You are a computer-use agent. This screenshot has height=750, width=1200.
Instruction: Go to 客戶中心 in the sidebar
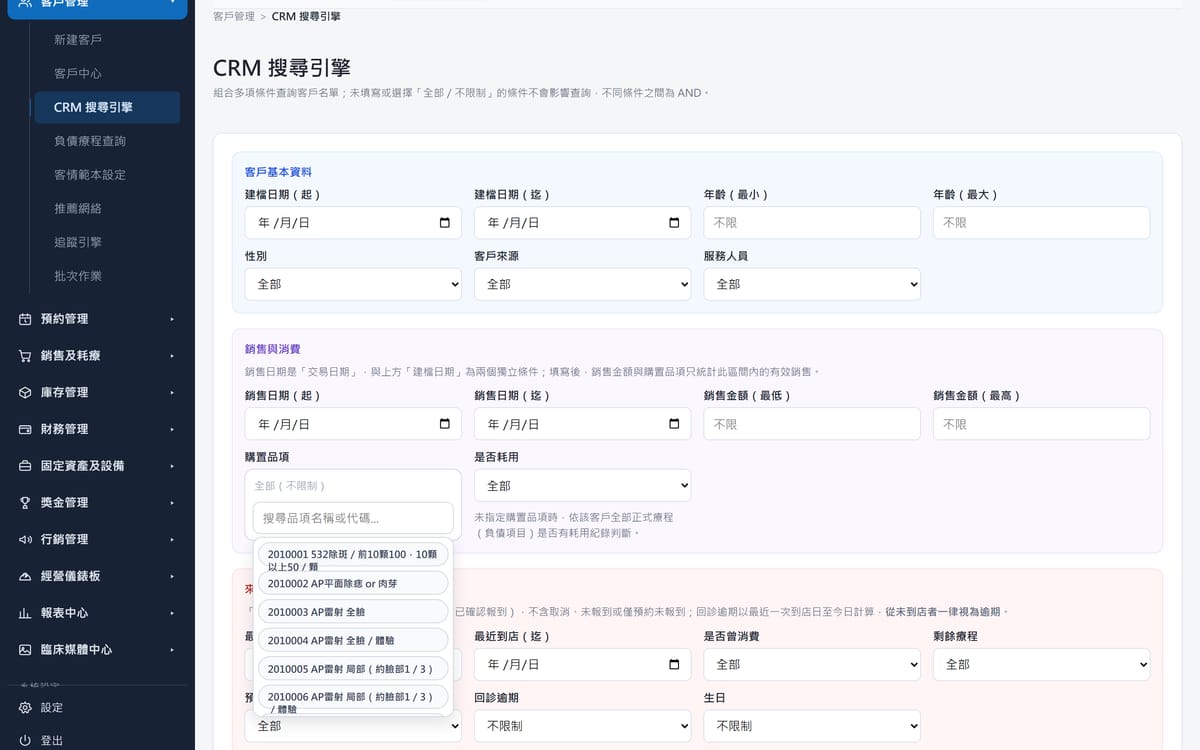78,74
